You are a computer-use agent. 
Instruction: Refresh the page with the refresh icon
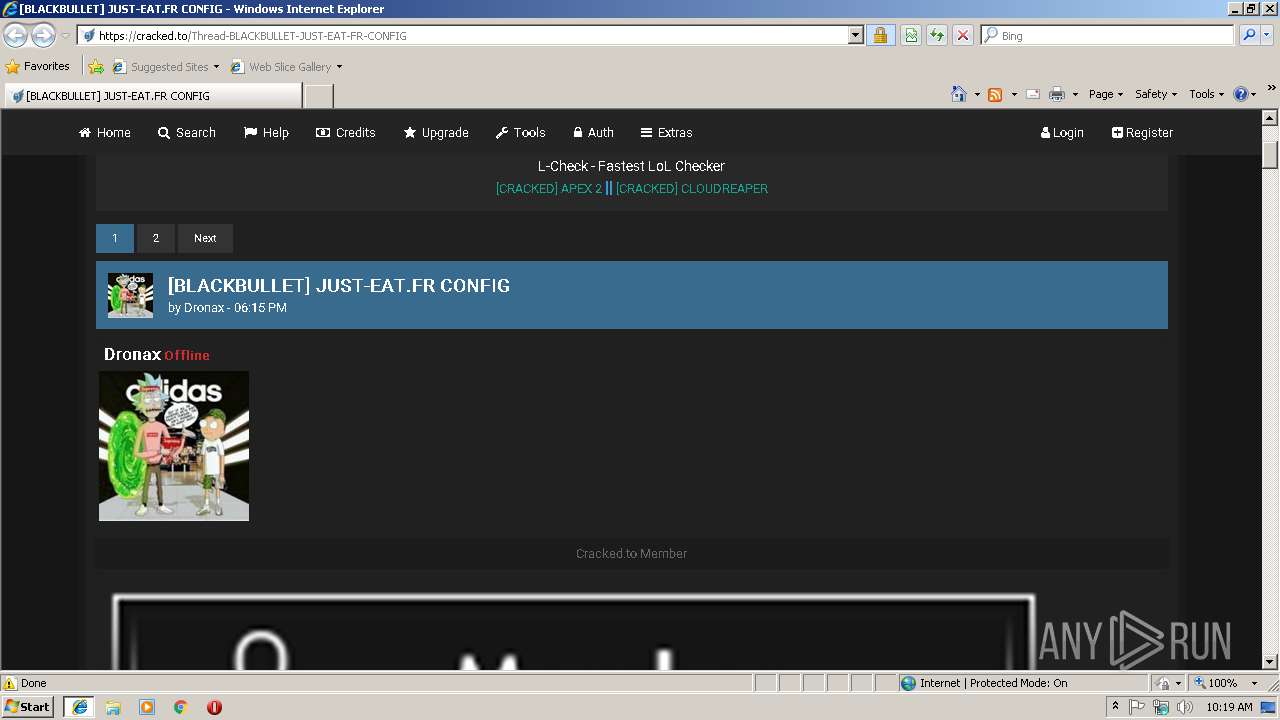(937, 35)
